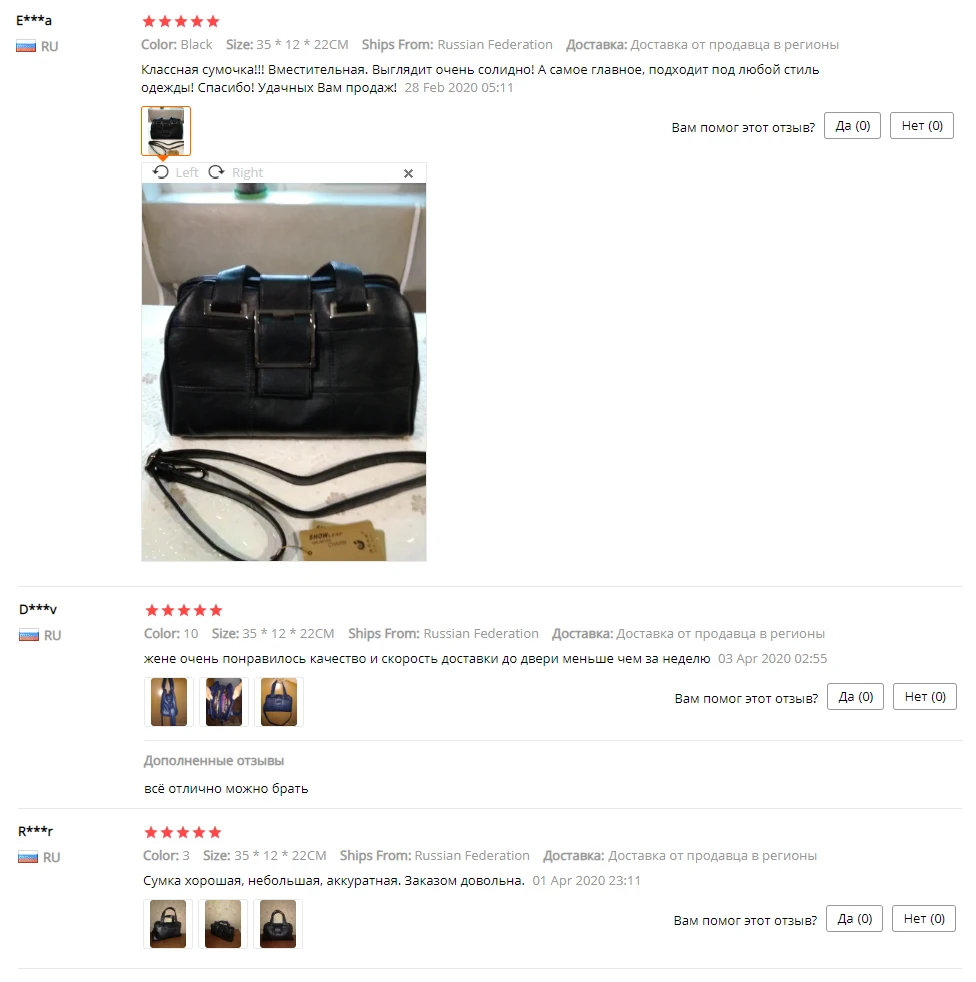Viewport: 976px width, 982px height.
Task: Rotate the review photo right
Action: pyautogui.click(x=236, y=172)
